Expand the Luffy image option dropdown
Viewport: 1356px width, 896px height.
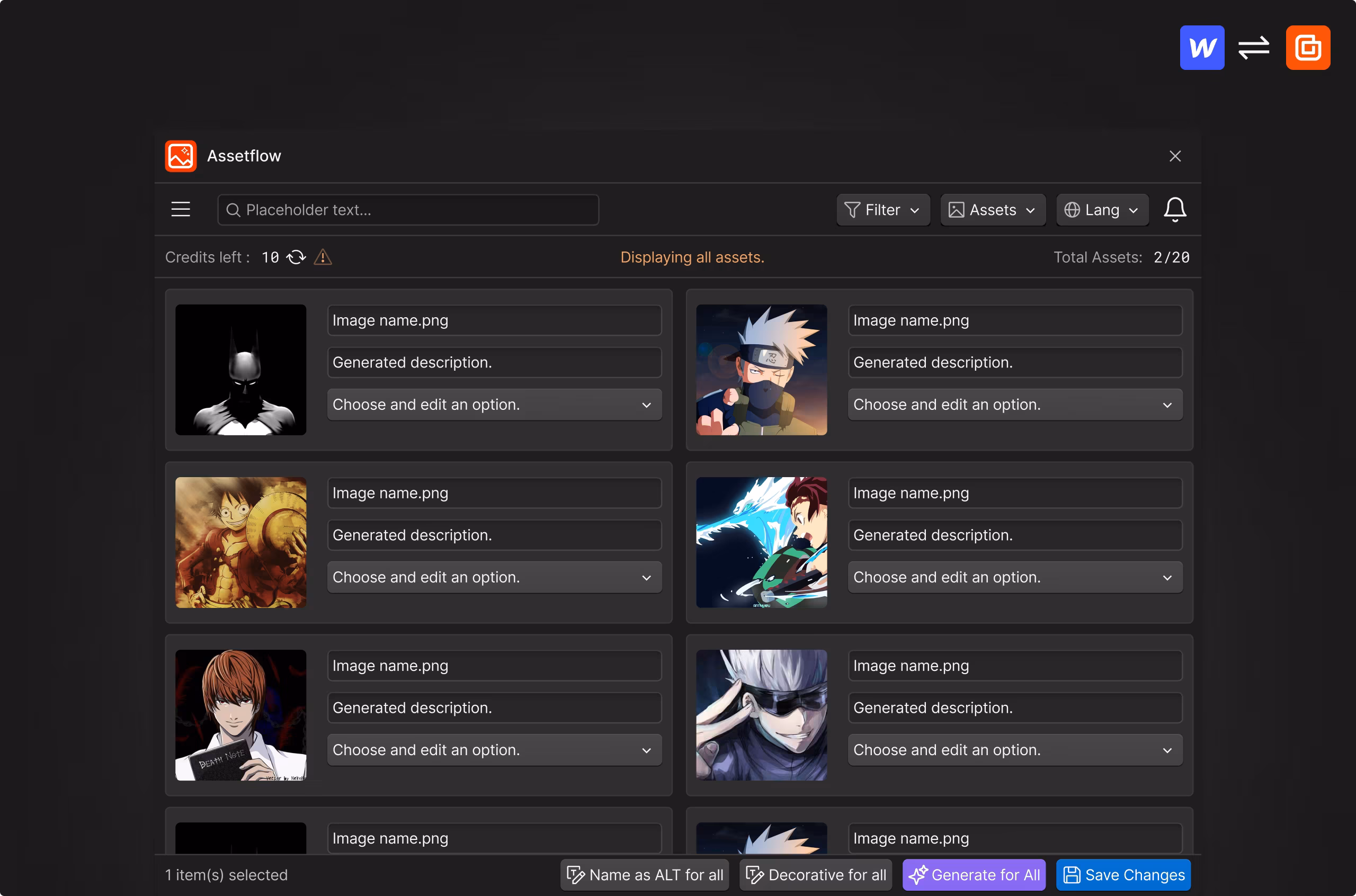[x=494, y=577]
